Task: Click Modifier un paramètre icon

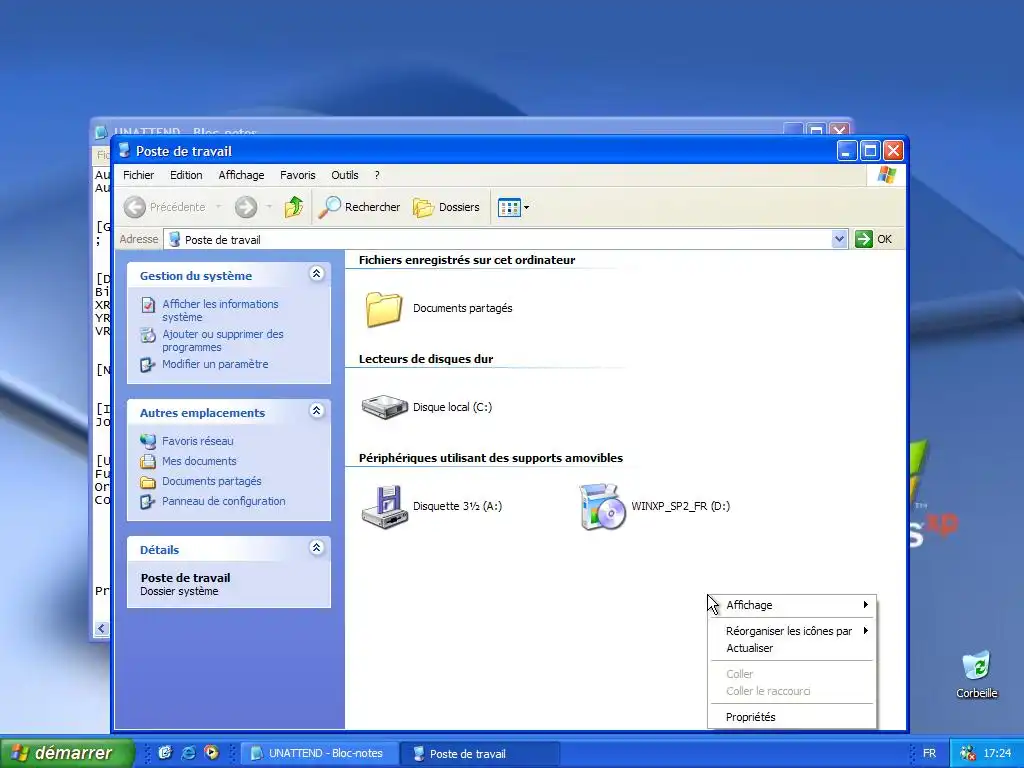Action: point(148,364)
